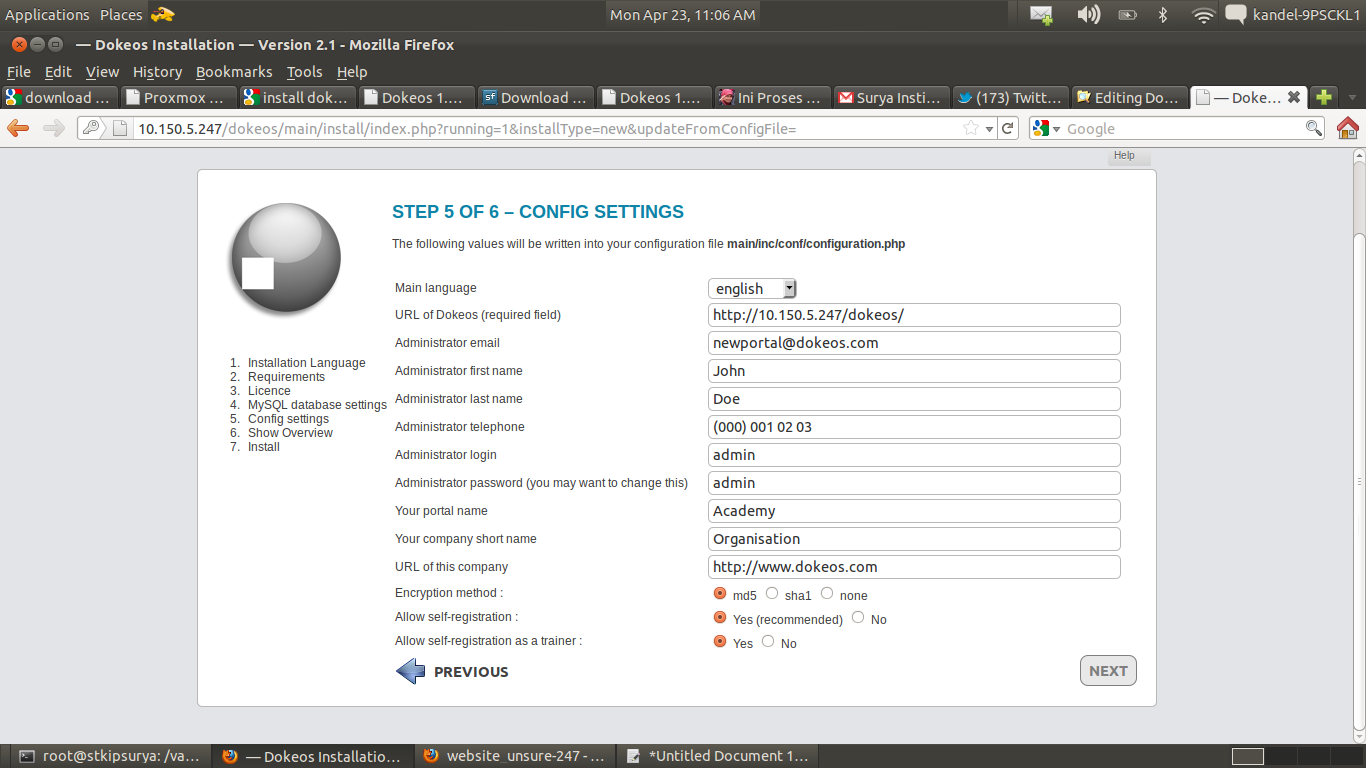Open the Bookmarks menu
Viewport: 1366px width, 768px height.
(234, 72)
